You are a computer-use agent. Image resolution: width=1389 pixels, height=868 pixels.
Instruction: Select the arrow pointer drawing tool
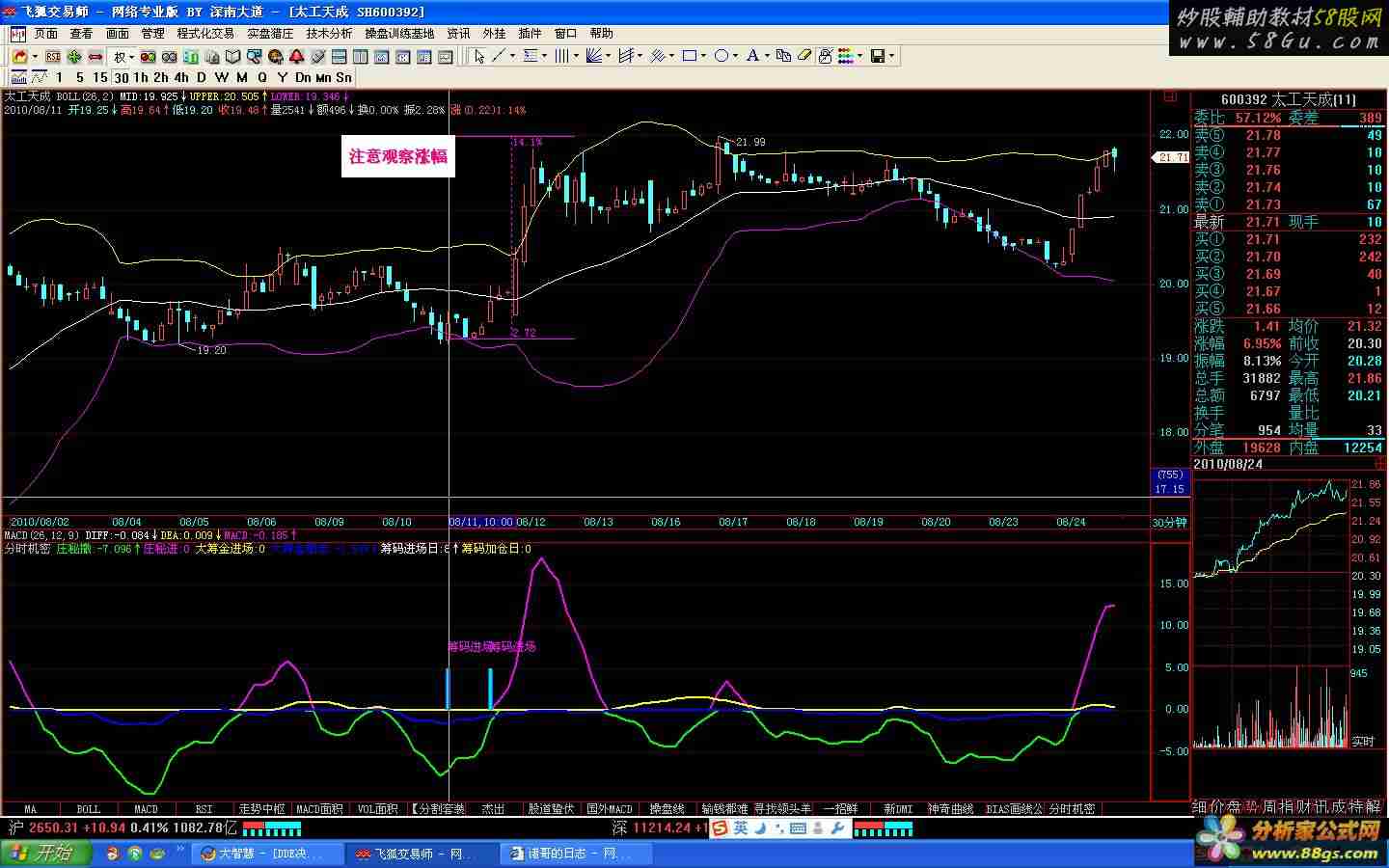[479, 56]
